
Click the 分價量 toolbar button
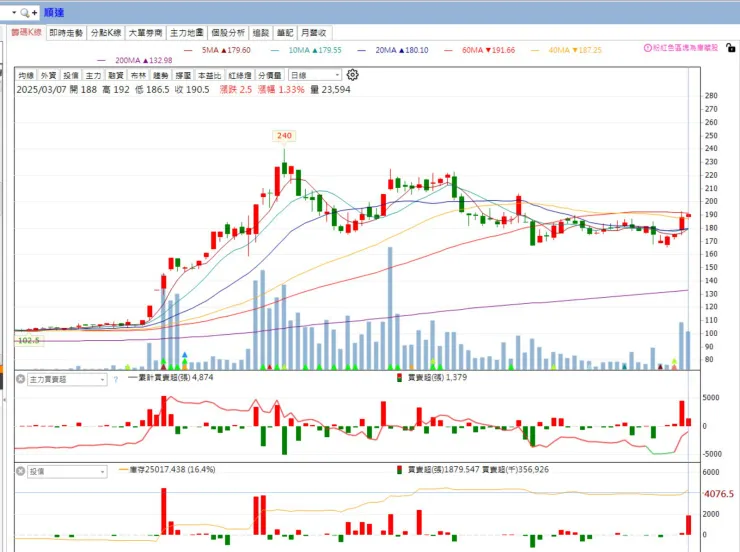click(x=270, y=75)
